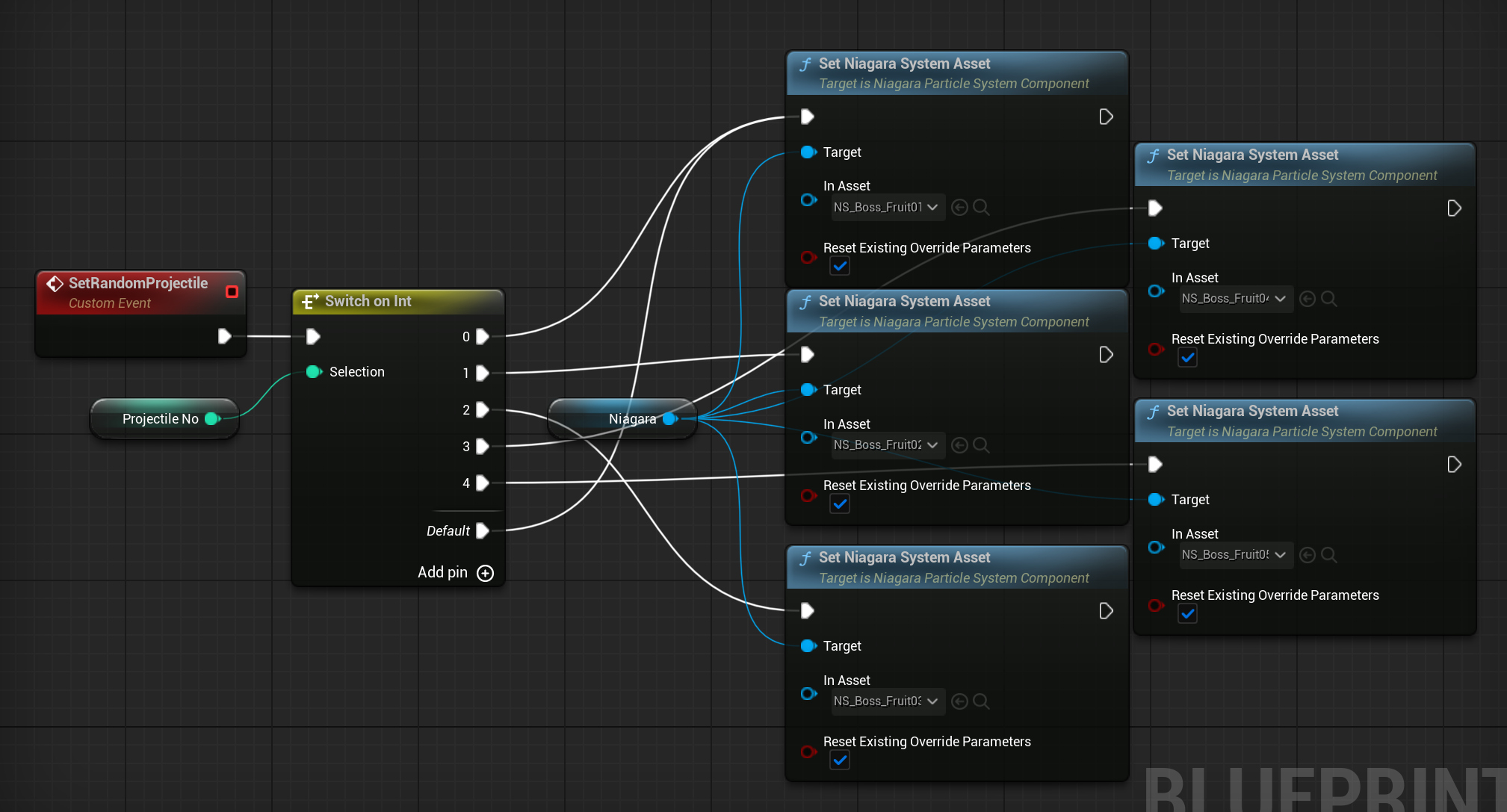Screen dimensions: 1507x812
Task: Click the Add pin label
Action: 442,573
